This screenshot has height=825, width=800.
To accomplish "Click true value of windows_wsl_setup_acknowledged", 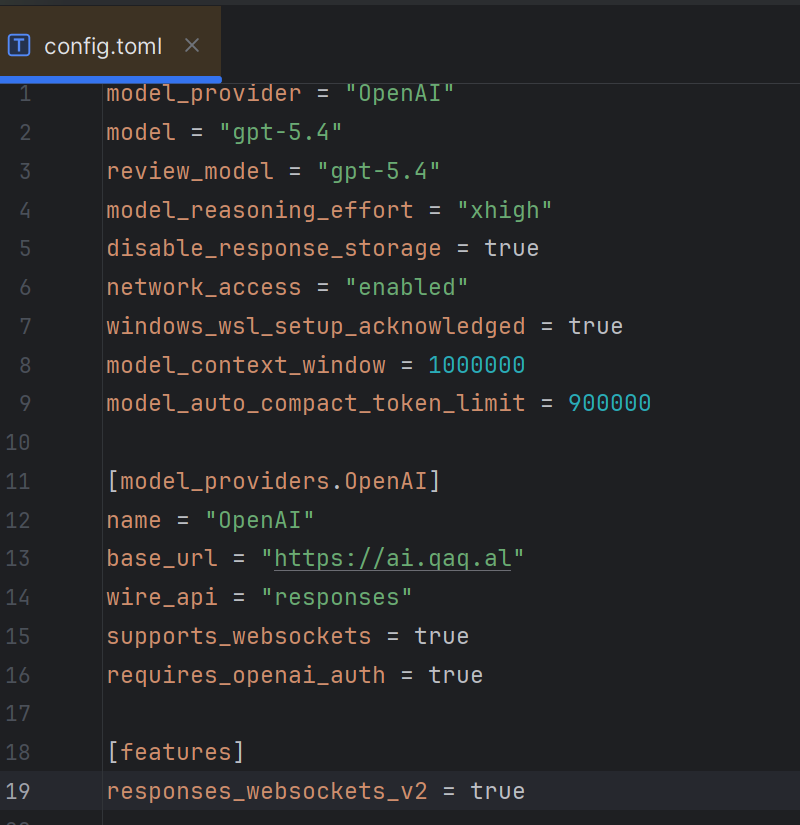I will [596, 326].
